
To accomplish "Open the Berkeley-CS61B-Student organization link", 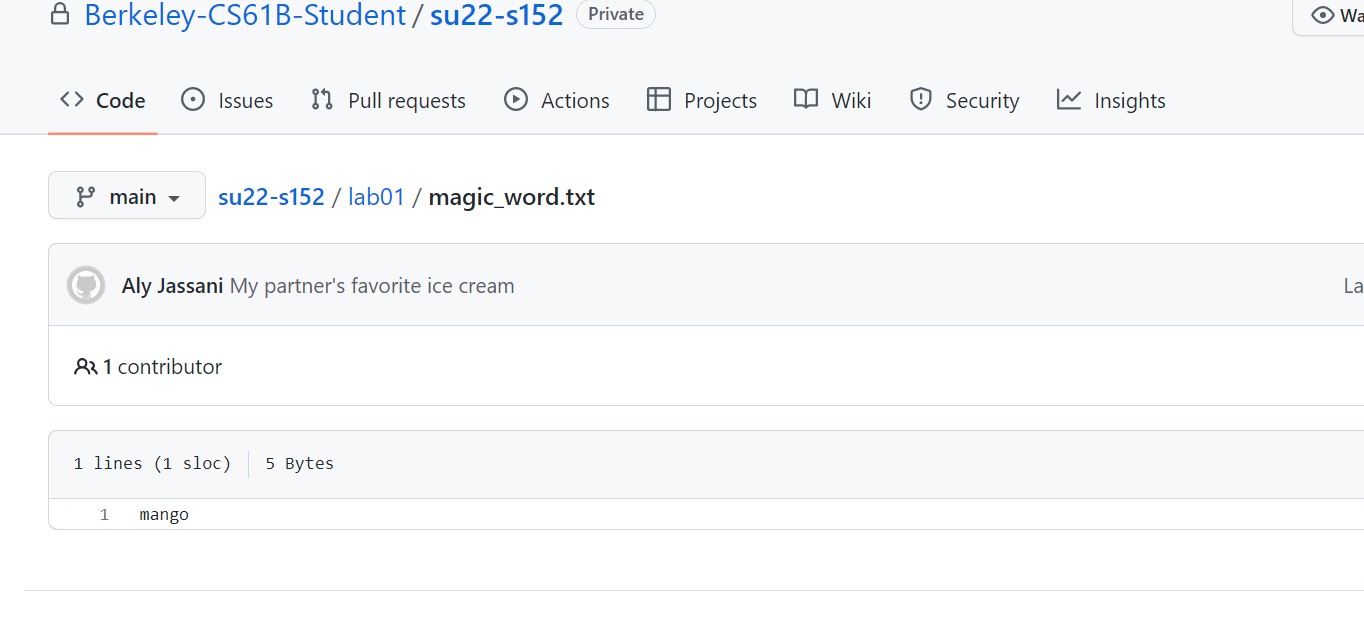I will (x=245, y=15).
